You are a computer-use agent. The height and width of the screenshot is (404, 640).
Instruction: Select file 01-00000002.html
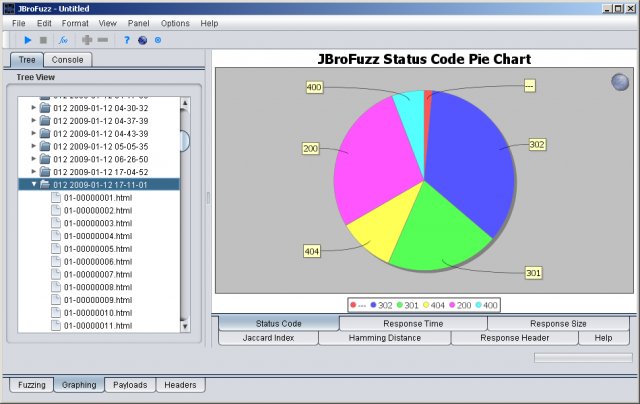(x=98, y=211)
